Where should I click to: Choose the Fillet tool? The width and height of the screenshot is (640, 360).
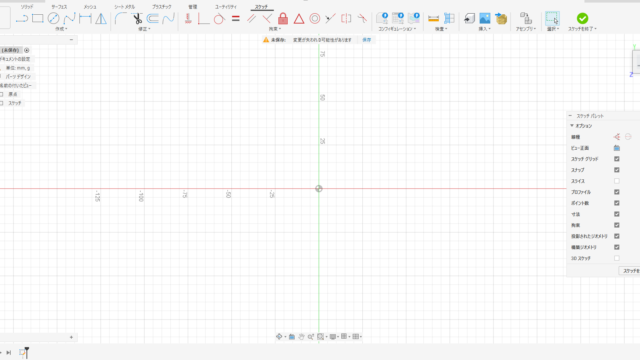pos(120,18)
